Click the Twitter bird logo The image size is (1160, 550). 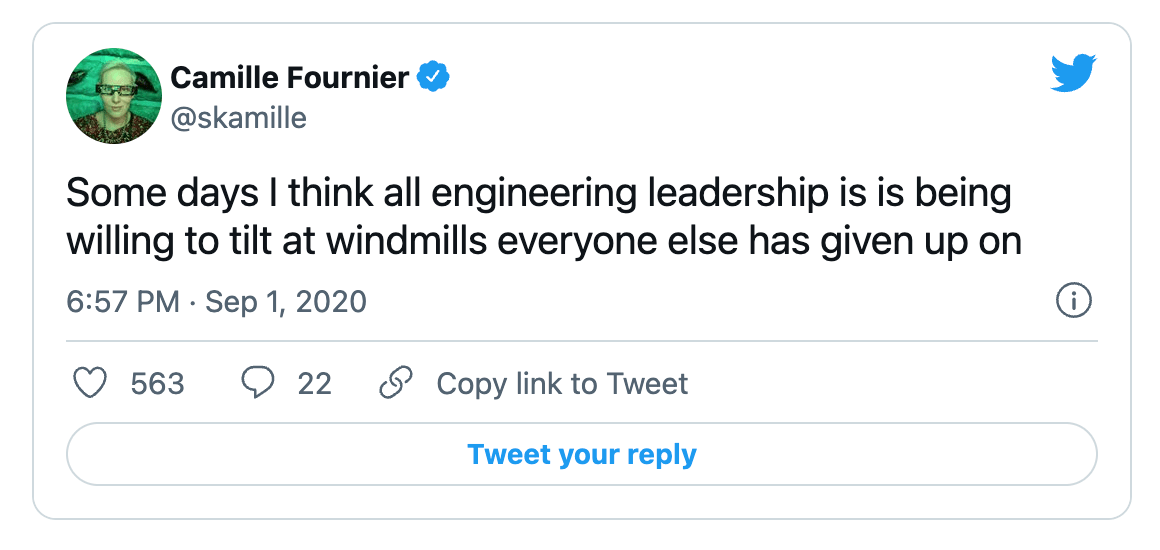coord(1073,73)
